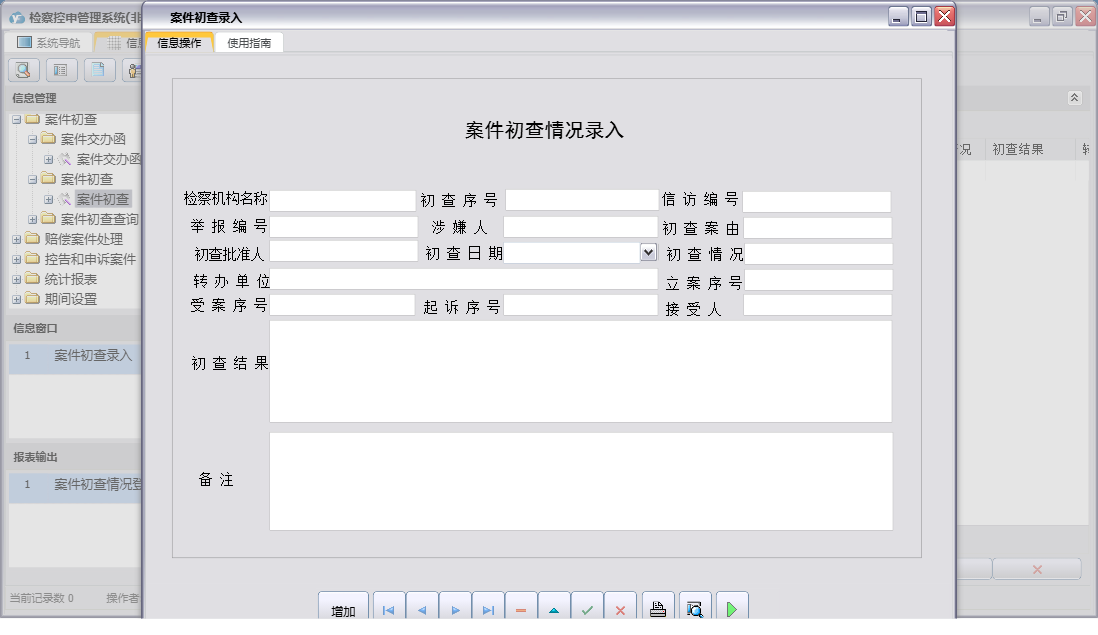Switch to the 使用指南 tab

tap(249, 43)
